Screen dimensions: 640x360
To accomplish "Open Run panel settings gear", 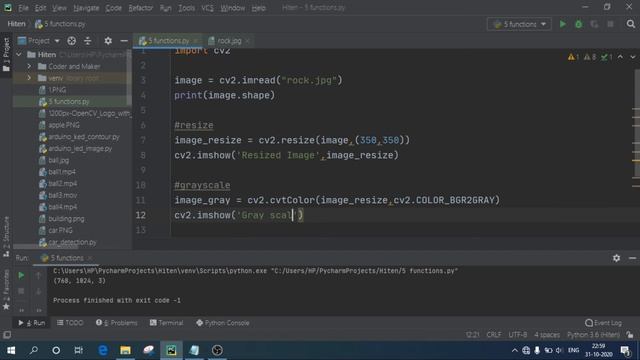I will pos(616,258).
